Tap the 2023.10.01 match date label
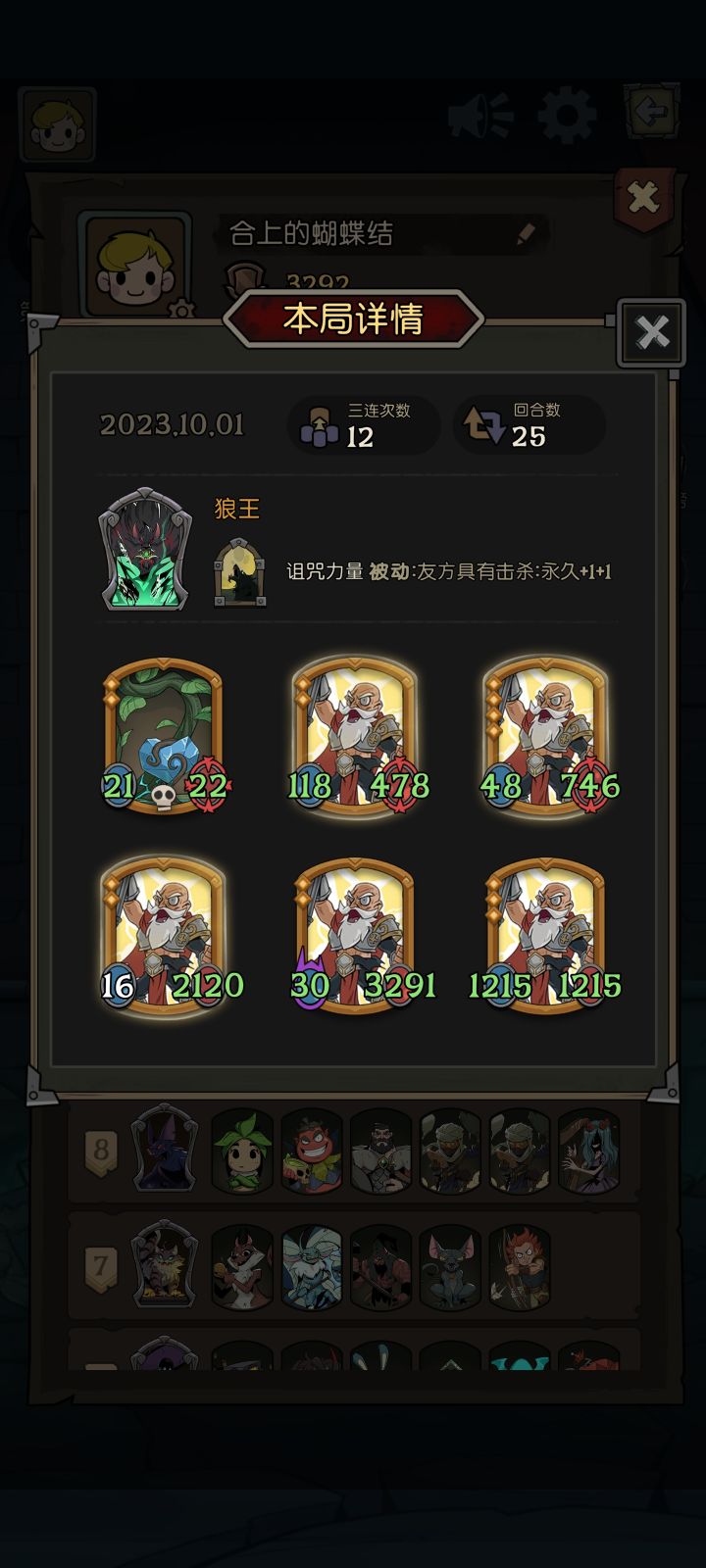Viewport: 706px width, 1568px height. [172, 425]
